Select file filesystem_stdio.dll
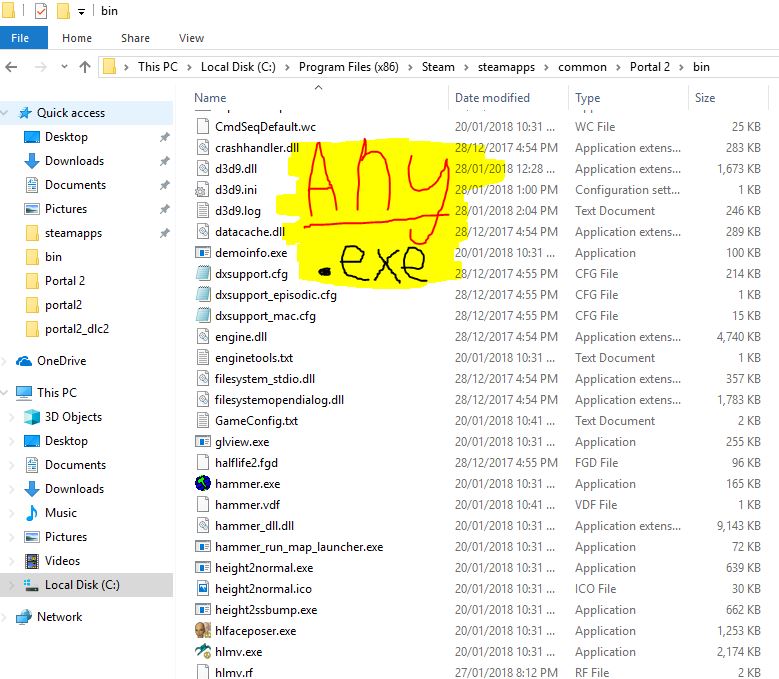 [265, 379]
